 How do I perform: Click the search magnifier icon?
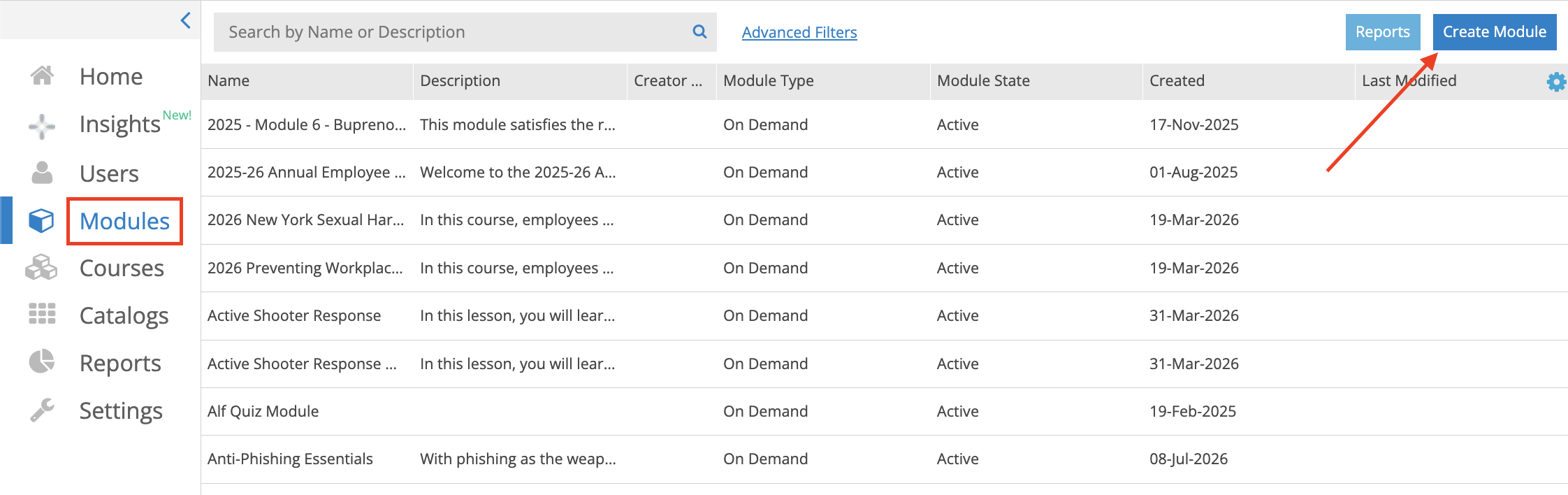pyautogui.click(x=699, y=31)
